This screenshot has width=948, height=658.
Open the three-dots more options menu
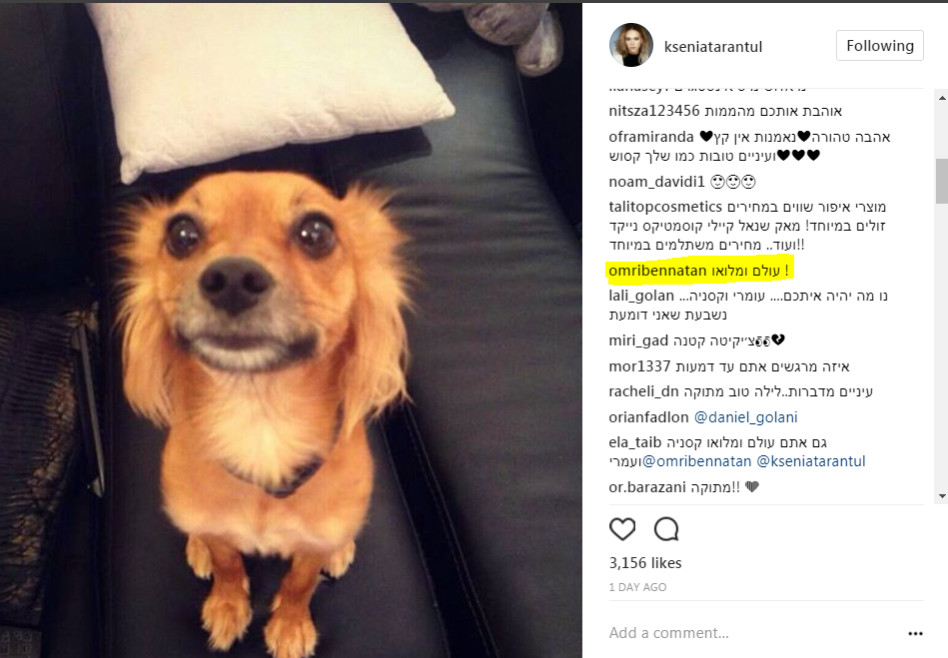point(915,633)
